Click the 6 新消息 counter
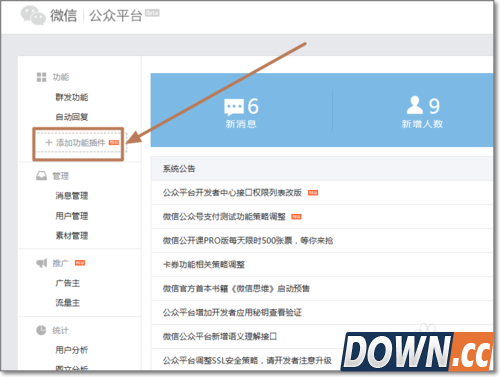Image resolution: width=500 pixels, height=377 pixels. click(241, 112)
